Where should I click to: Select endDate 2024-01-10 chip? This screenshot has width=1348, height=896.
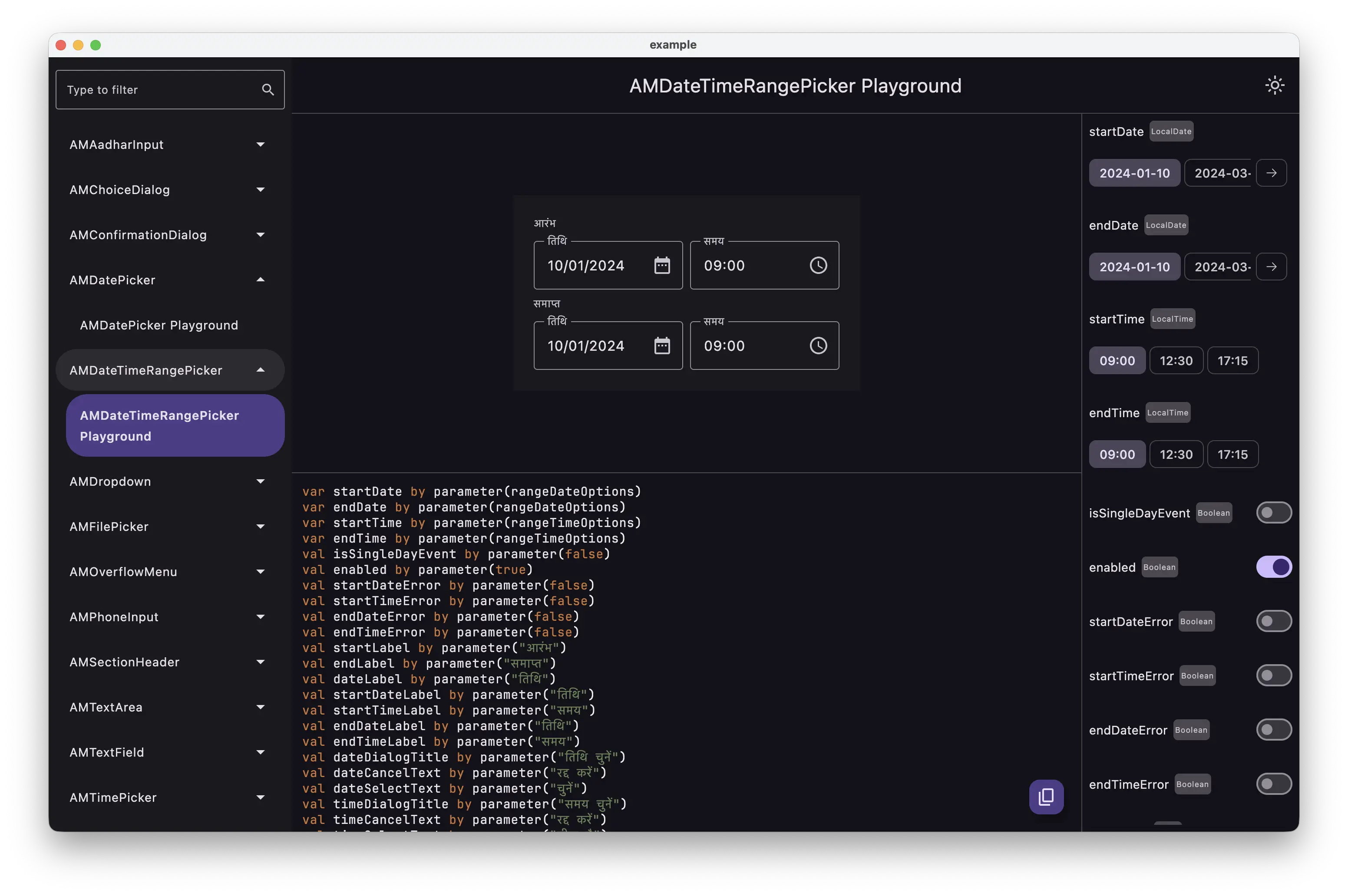coord(1134,267)
